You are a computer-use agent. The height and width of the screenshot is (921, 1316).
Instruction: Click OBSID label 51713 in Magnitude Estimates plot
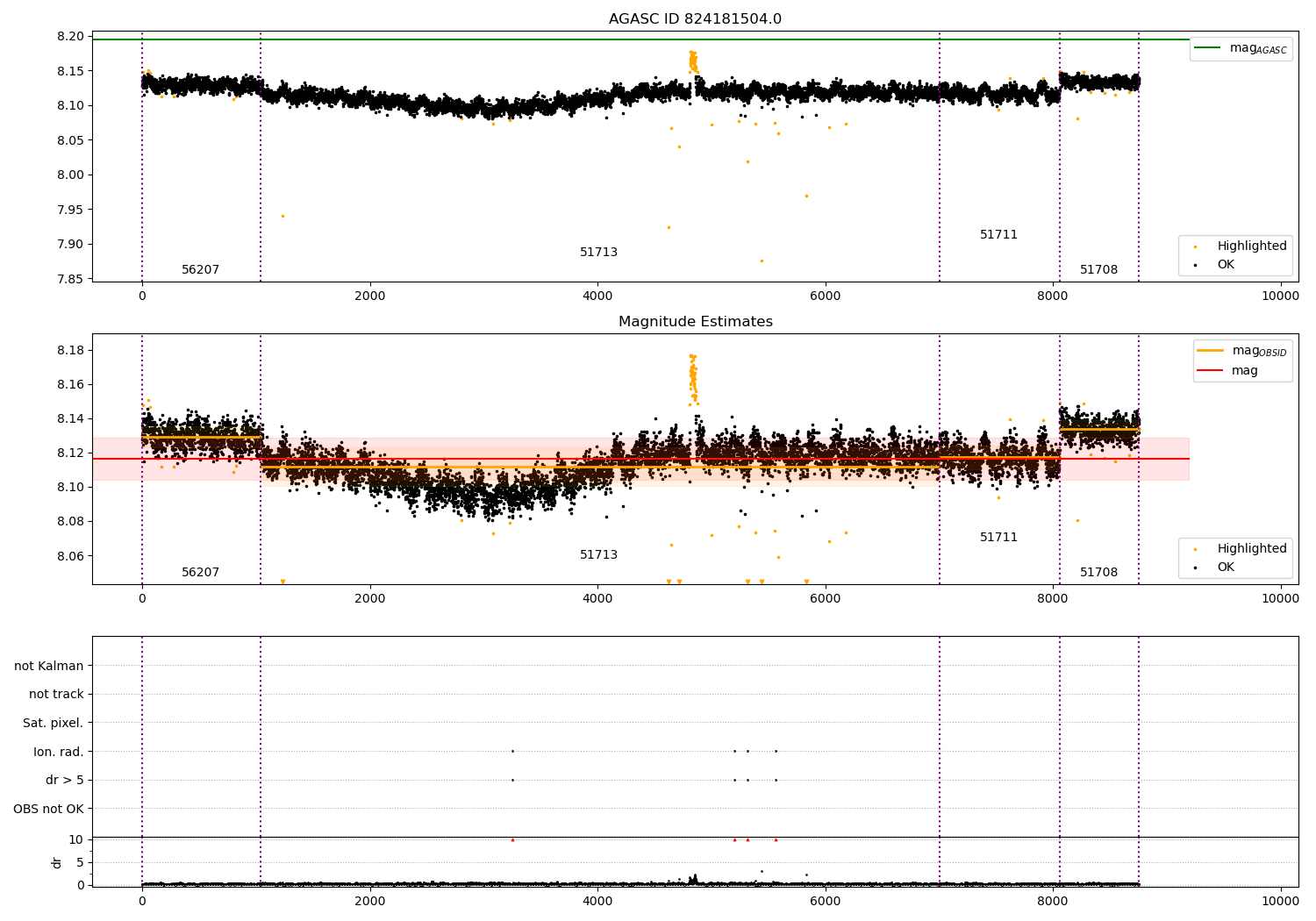tap(598, 555)
